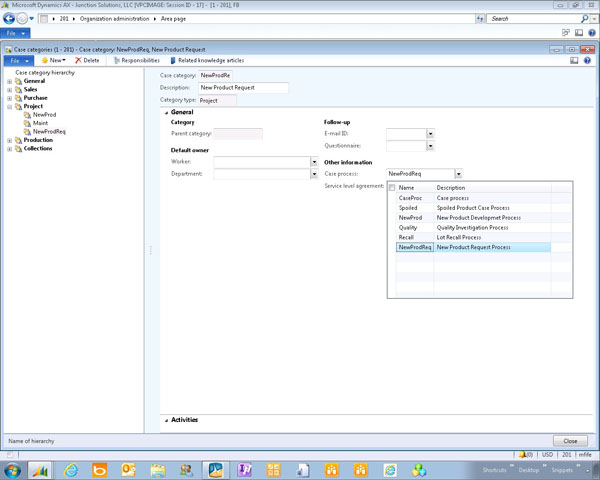This screenshot has height=480, width=600.
Task: Open the File menu in Case categories form
Action: pos(18,60)
